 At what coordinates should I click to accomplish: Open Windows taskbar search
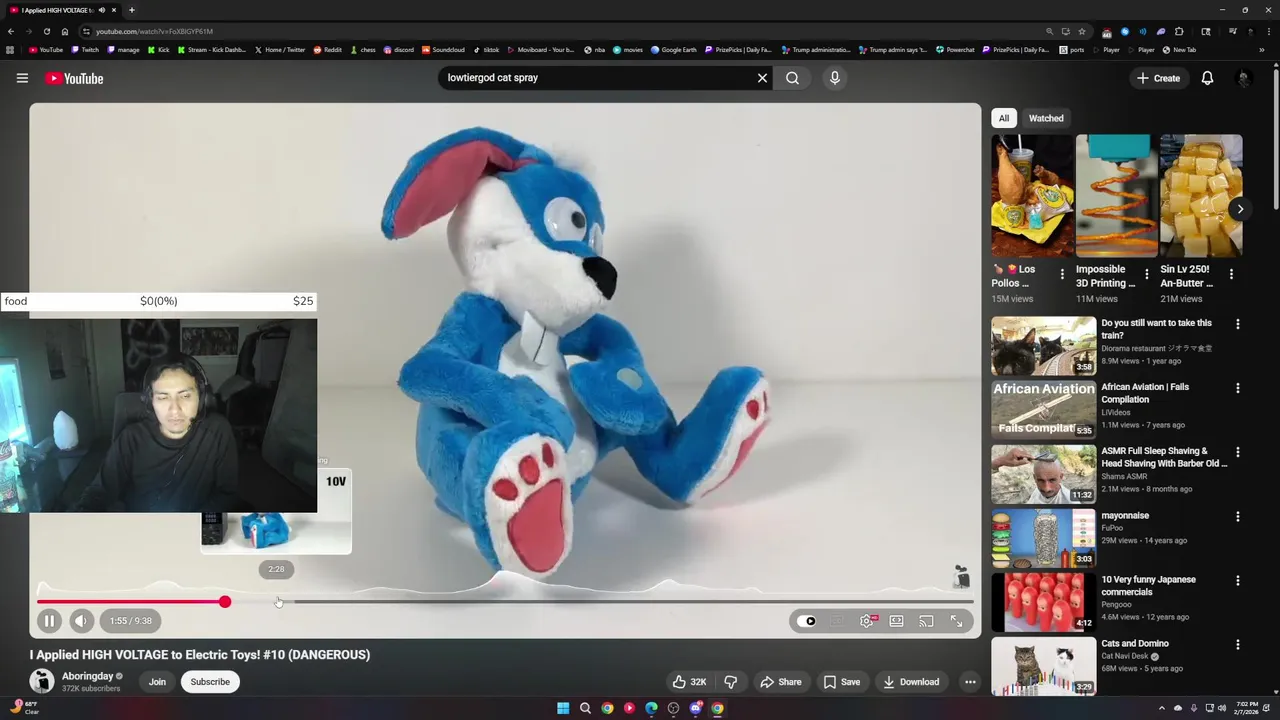[x=585, y=708]
